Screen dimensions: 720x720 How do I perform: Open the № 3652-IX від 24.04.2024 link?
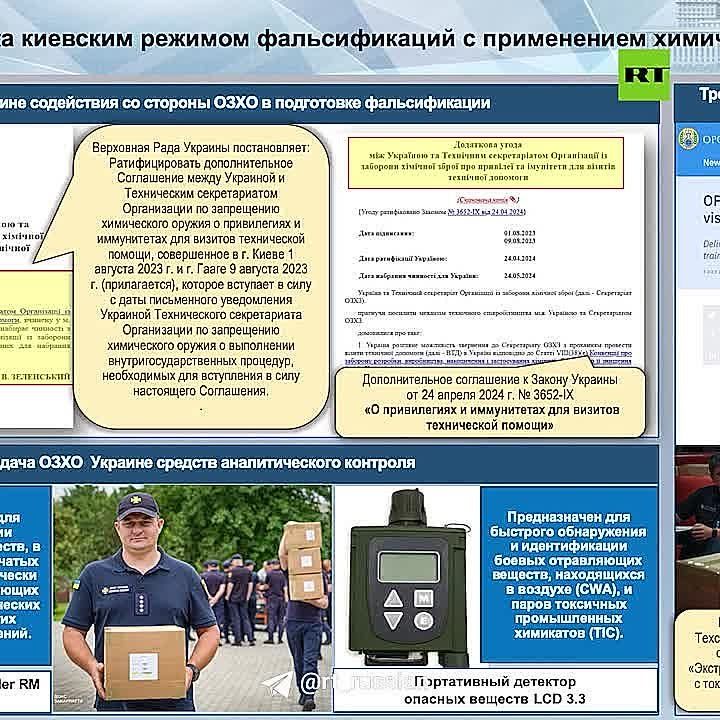[x=486, y=212]
